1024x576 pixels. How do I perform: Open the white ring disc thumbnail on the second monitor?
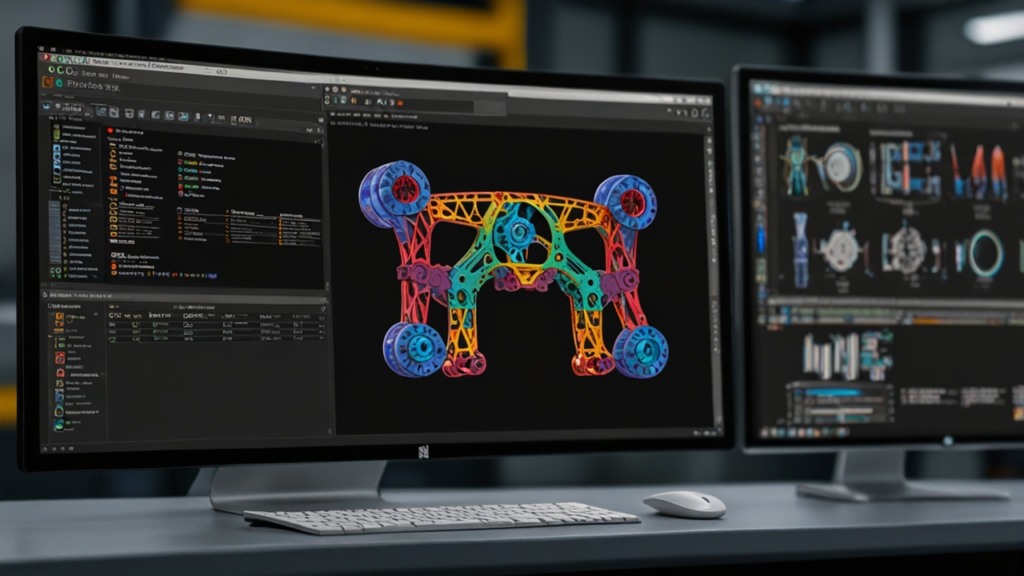(x=840, y=168)
